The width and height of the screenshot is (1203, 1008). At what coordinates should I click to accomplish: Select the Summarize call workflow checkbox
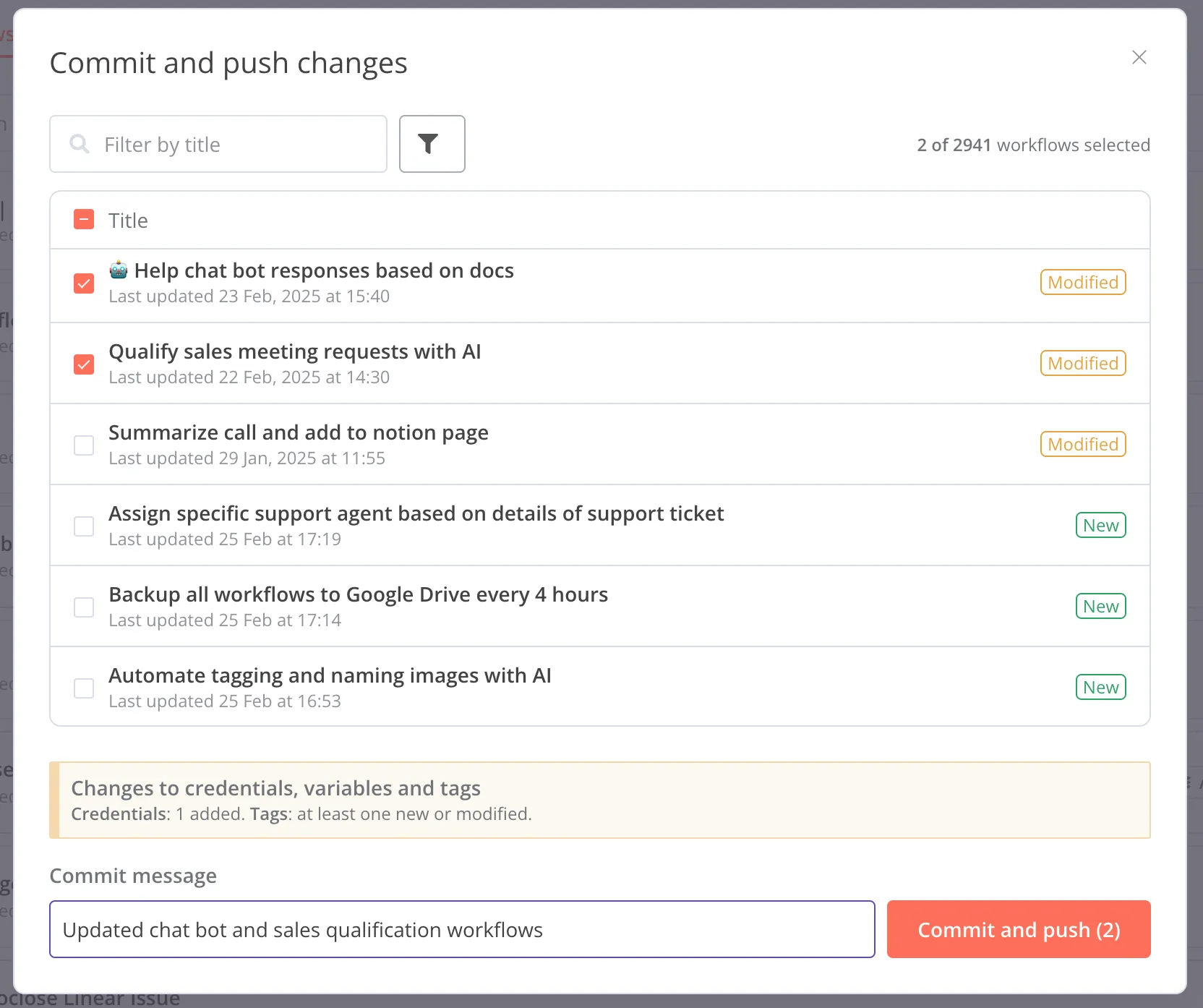(x=84, y=445)
